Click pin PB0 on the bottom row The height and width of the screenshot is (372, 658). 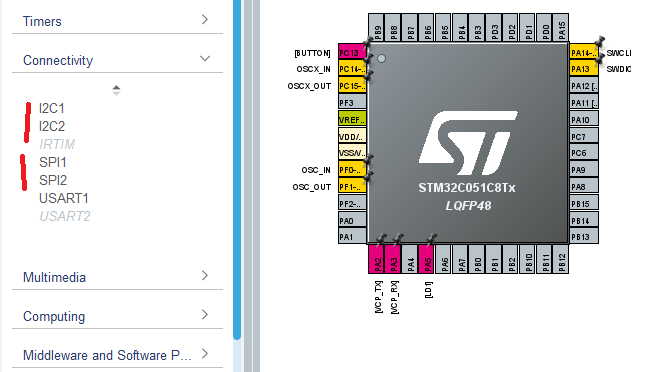(x=477, y=259)
